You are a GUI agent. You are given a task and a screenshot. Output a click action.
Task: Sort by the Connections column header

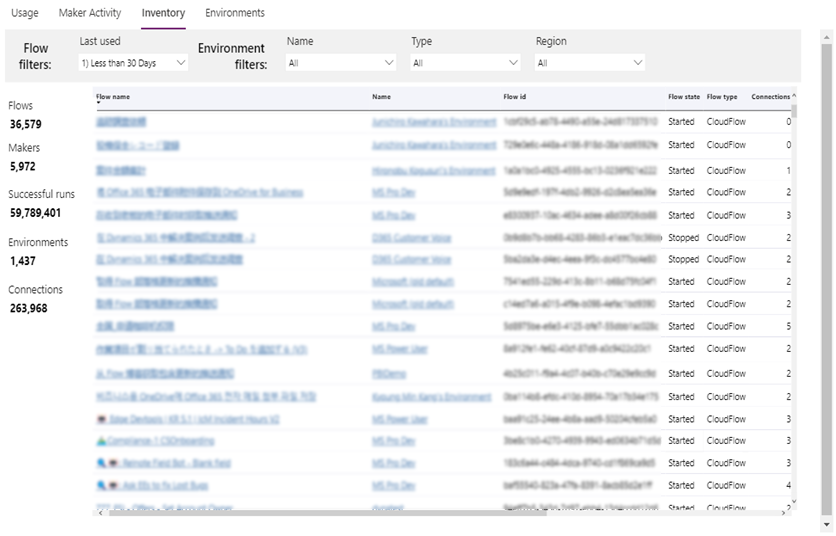[x=770, y=97]
